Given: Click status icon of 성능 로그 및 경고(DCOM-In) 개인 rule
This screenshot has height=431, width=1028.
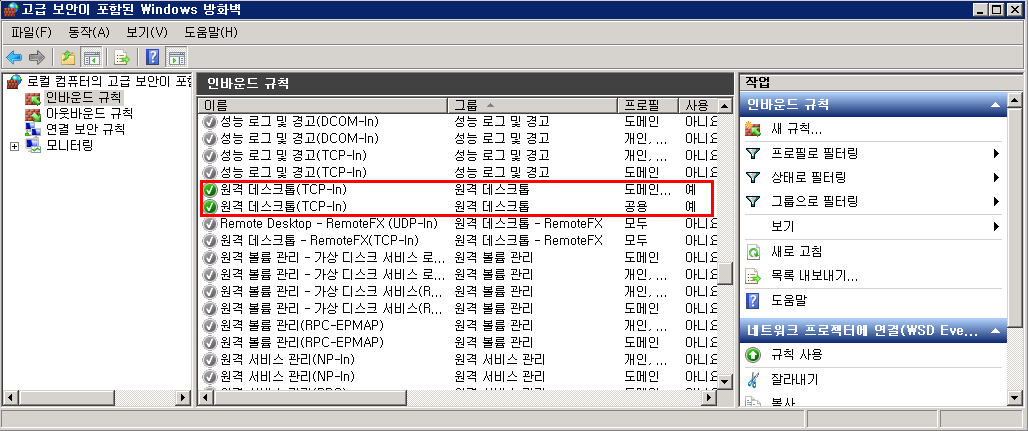Looking at the screenshot, I should coord(210,138).
